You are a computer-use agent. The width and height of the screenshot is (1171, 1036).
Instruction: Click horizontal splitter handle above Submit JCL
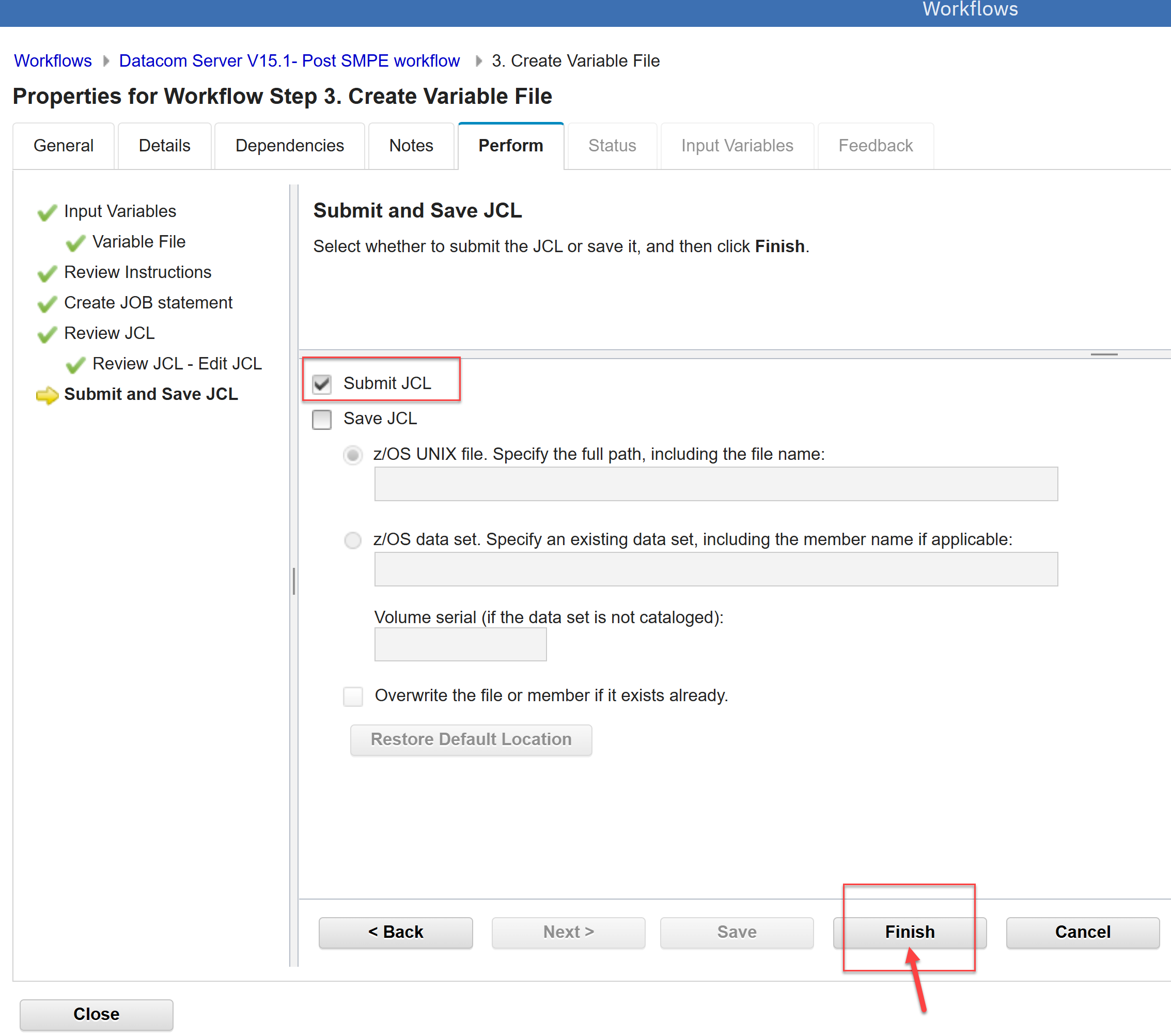pyautogui.click(x=1103, y=354)
